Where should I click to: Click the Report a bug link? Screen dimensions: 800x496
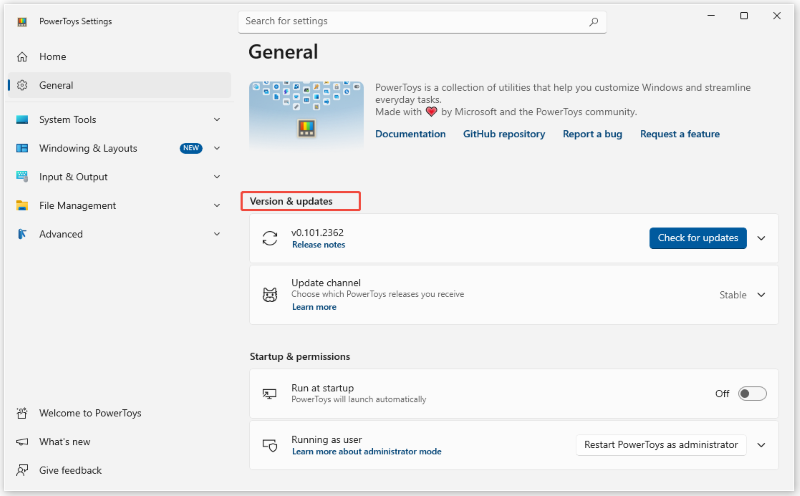[592, 134]
